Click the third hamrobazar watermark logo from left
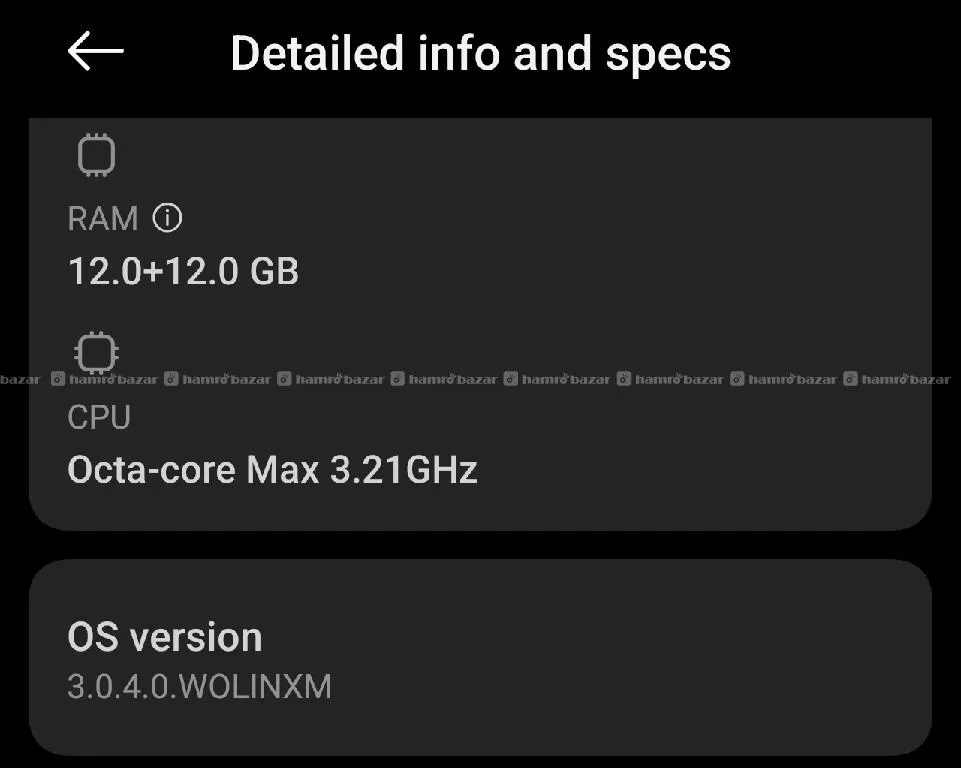The height and width of the screenshot is (768, 961). pyautogui.click(x=284, y=380)
